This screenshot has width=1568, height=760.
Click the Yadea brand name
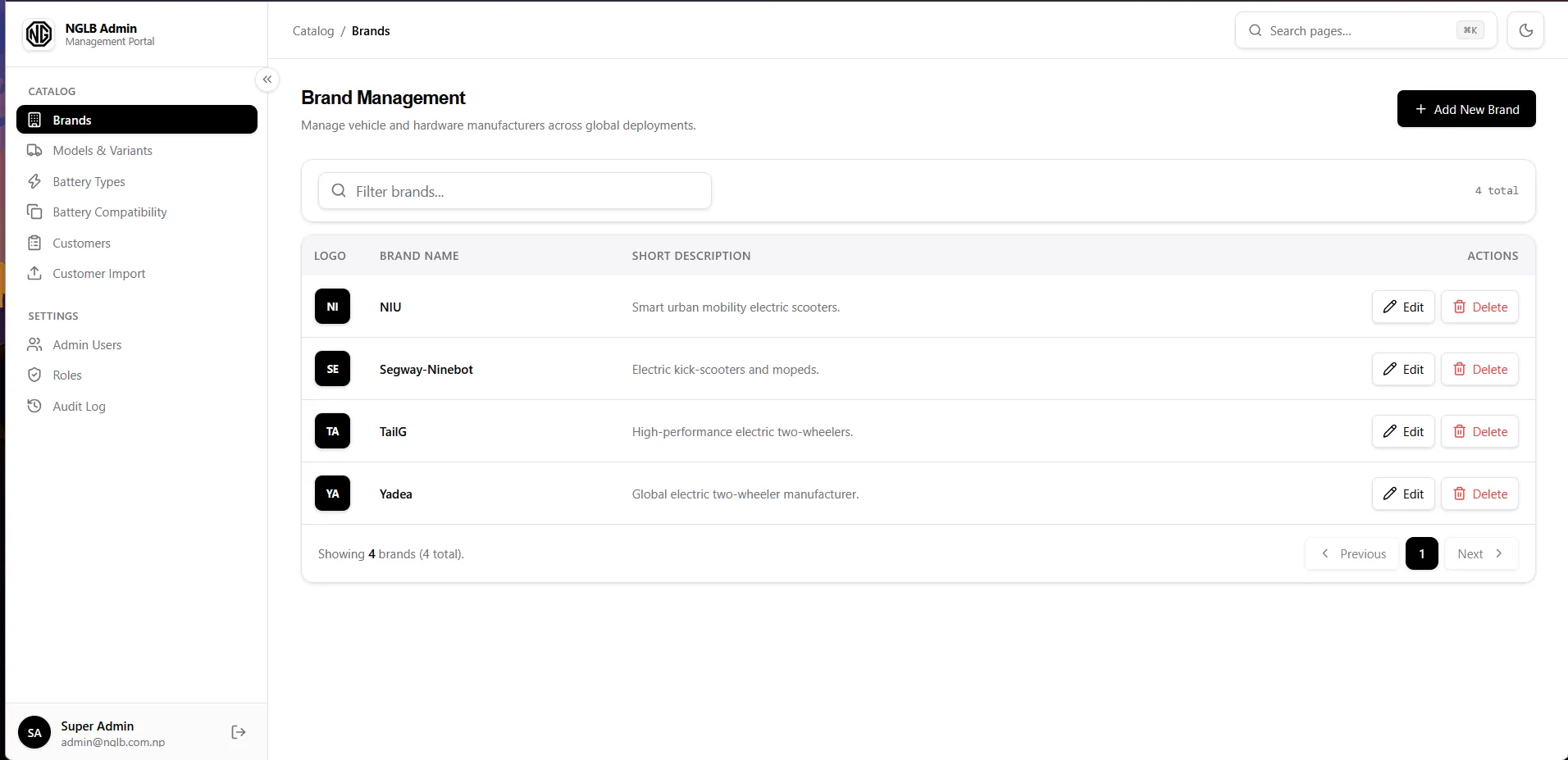point(396,494)
